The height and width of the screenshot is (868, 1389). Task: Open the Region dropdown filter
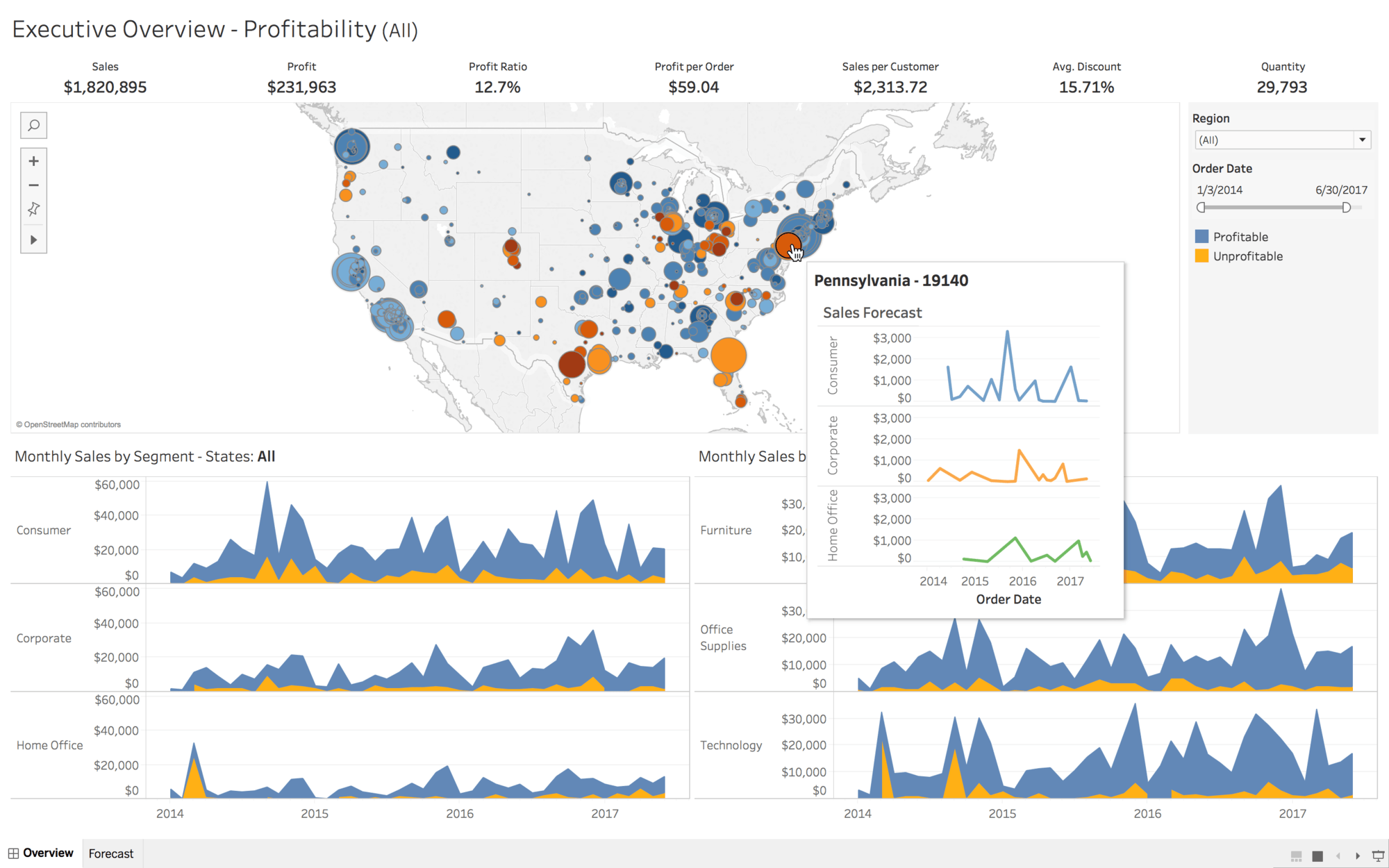click(x=1362, y=140)
